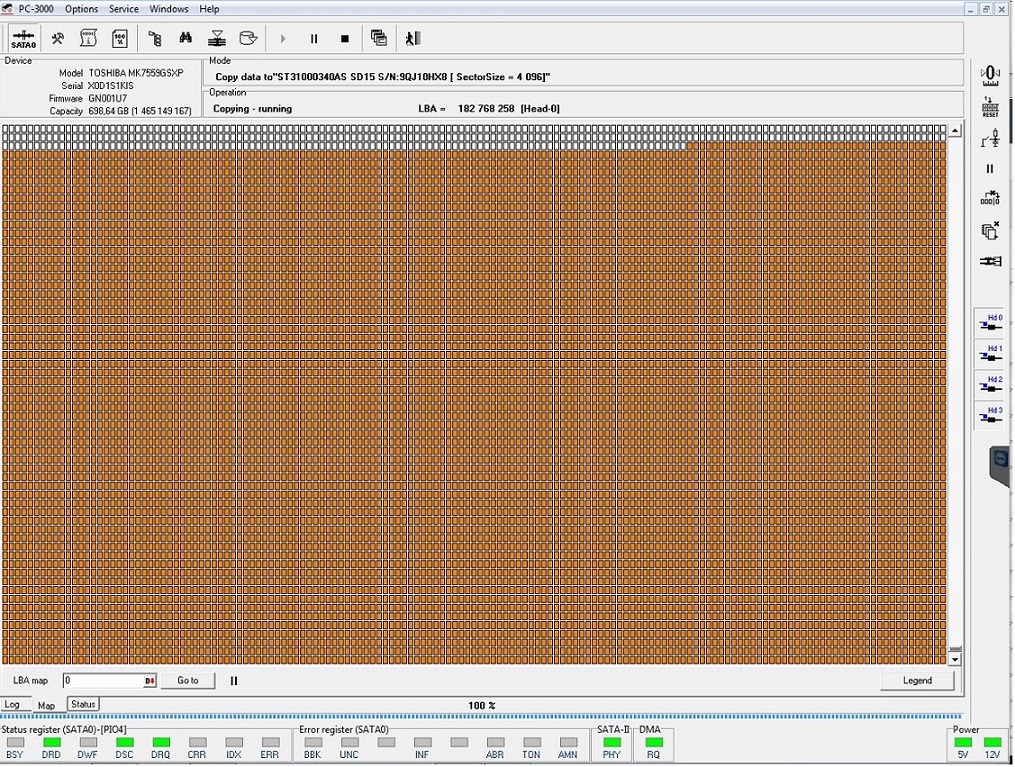Switch to the Log tab
The image size is (1015, 767).
pos(13,705)
